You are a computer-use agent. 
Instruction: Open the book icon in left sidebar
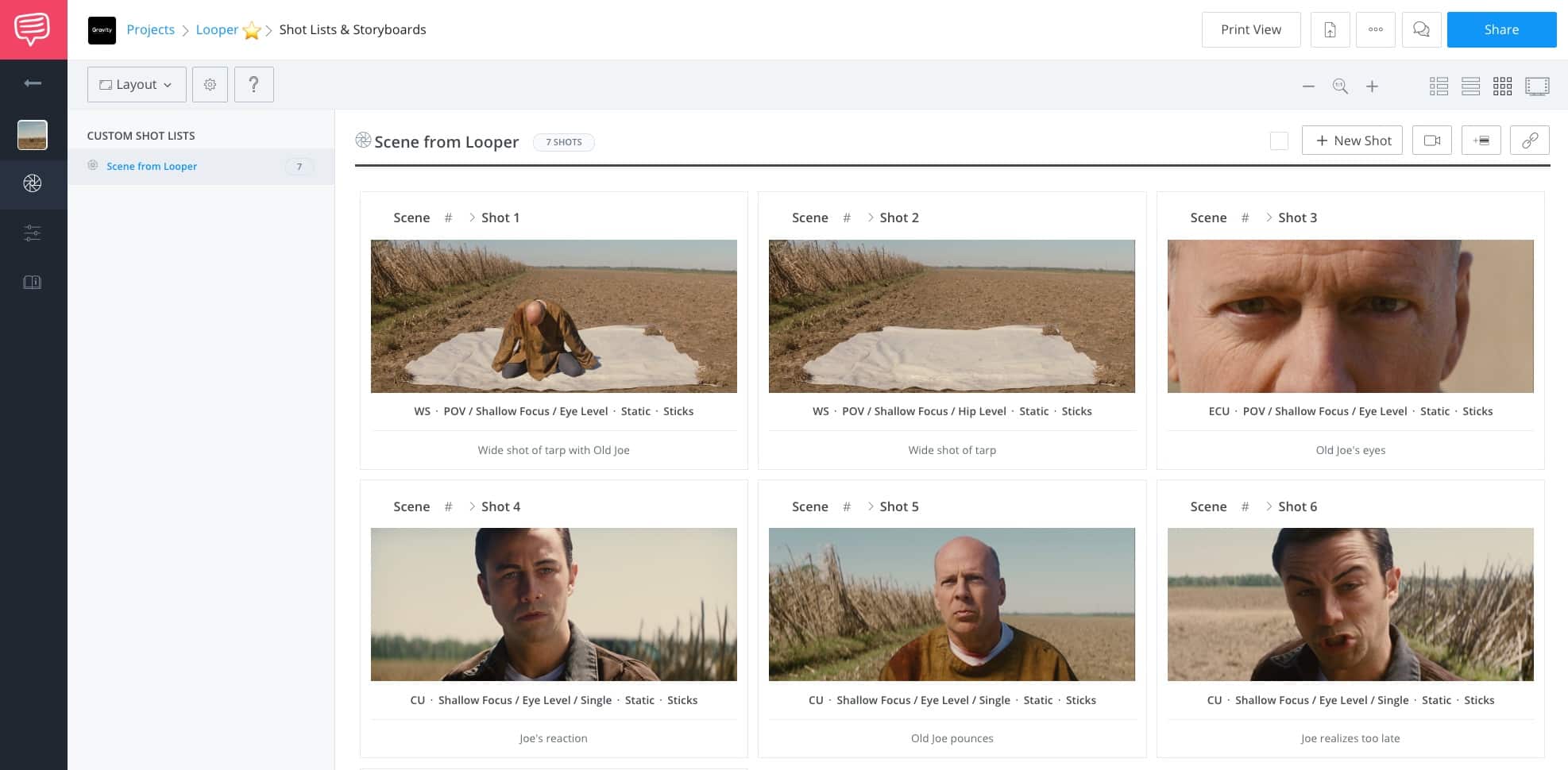[x=33, y=282]
